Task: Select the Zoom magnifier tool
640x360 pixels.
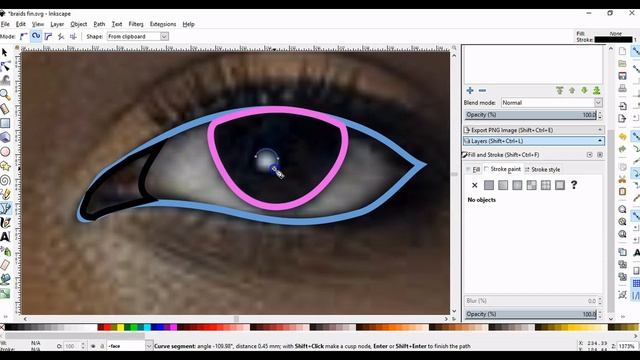Action: [5, 95]
